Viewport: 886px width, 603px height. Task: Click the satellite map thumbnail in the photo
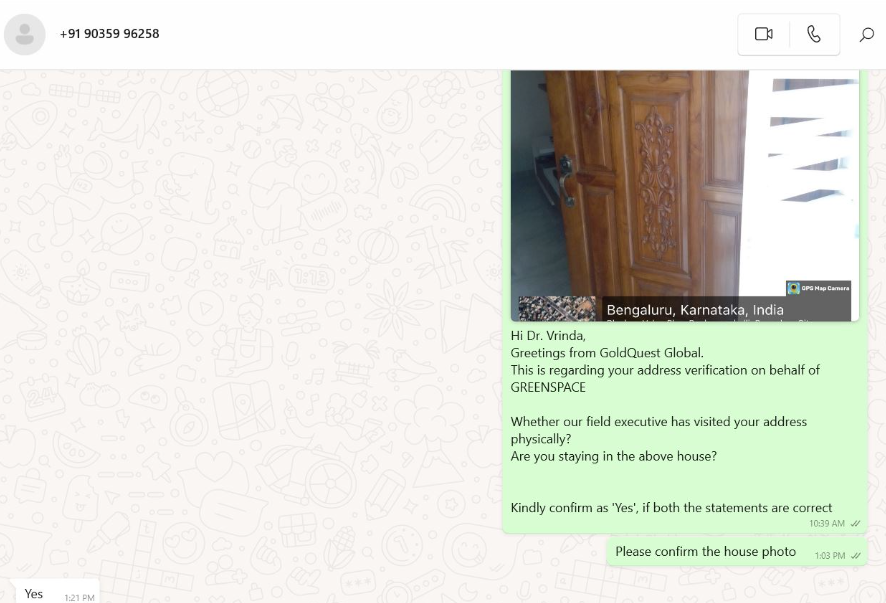click(557, 309)
